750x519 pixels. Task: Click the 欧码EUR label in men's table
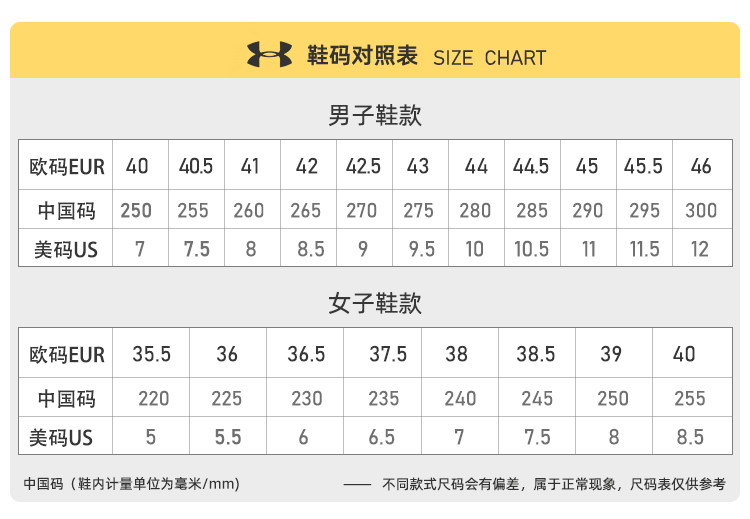click(67, 167)
